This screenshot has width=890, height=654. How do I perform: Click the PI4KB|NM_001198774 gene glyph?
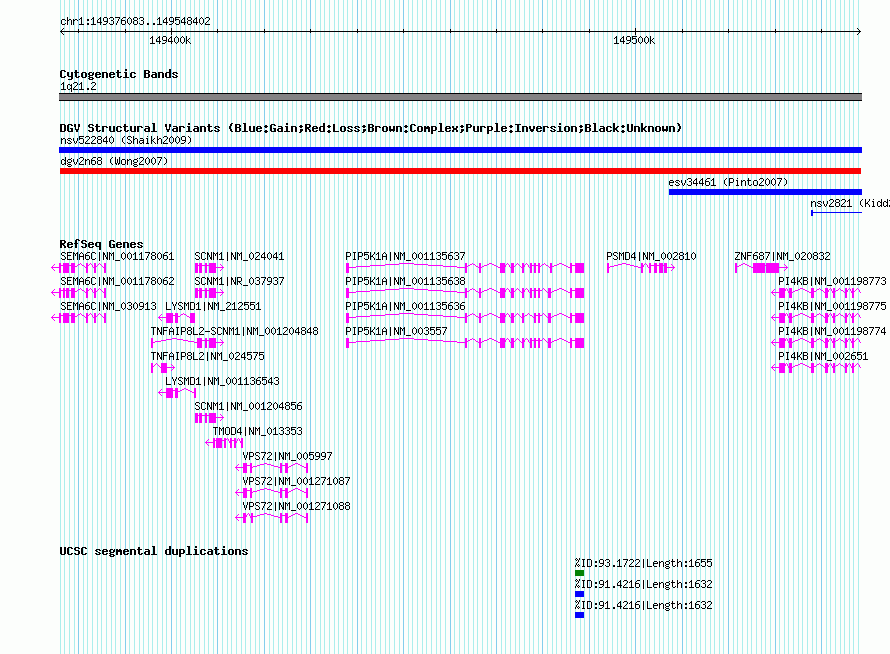coord(816,343)
